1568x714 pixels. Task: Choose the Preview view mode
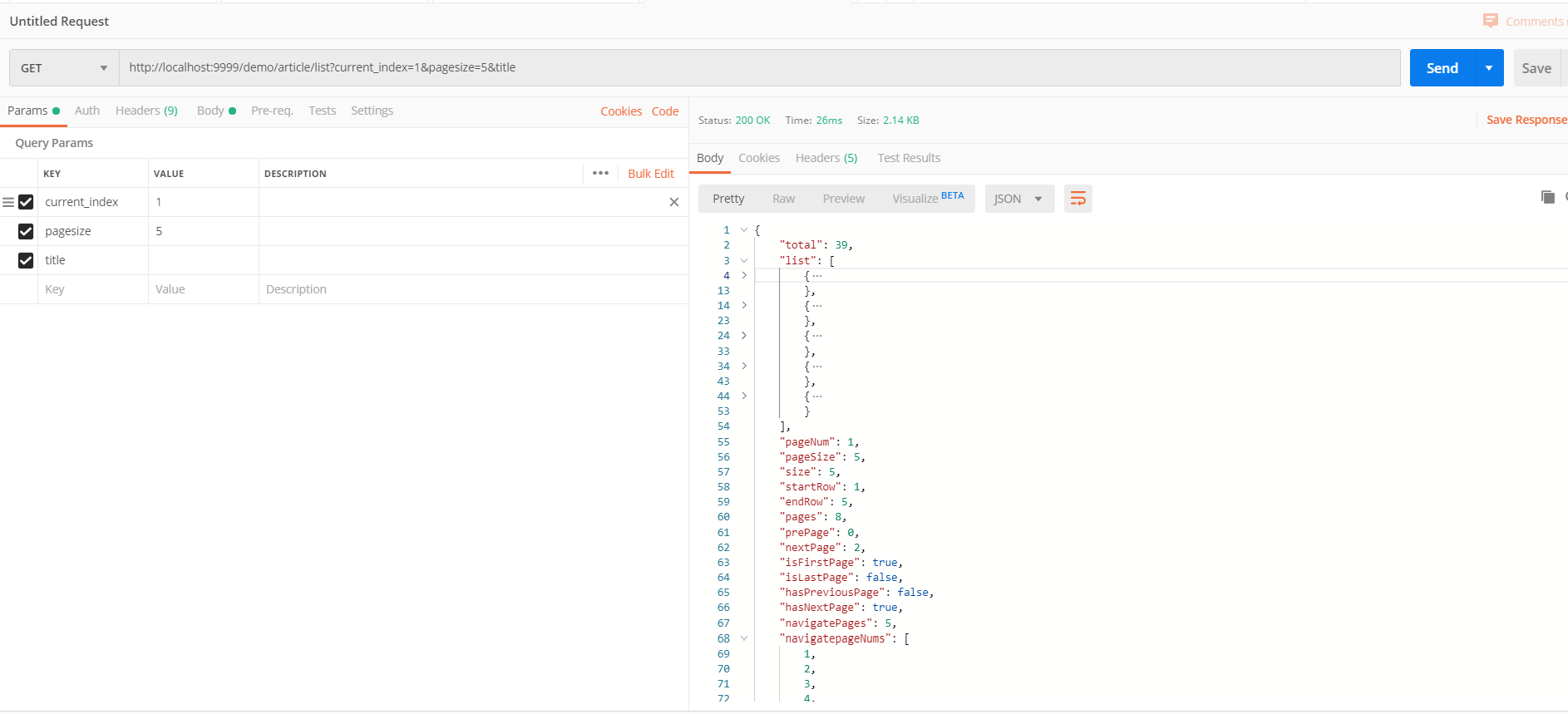tap(844, 199)
